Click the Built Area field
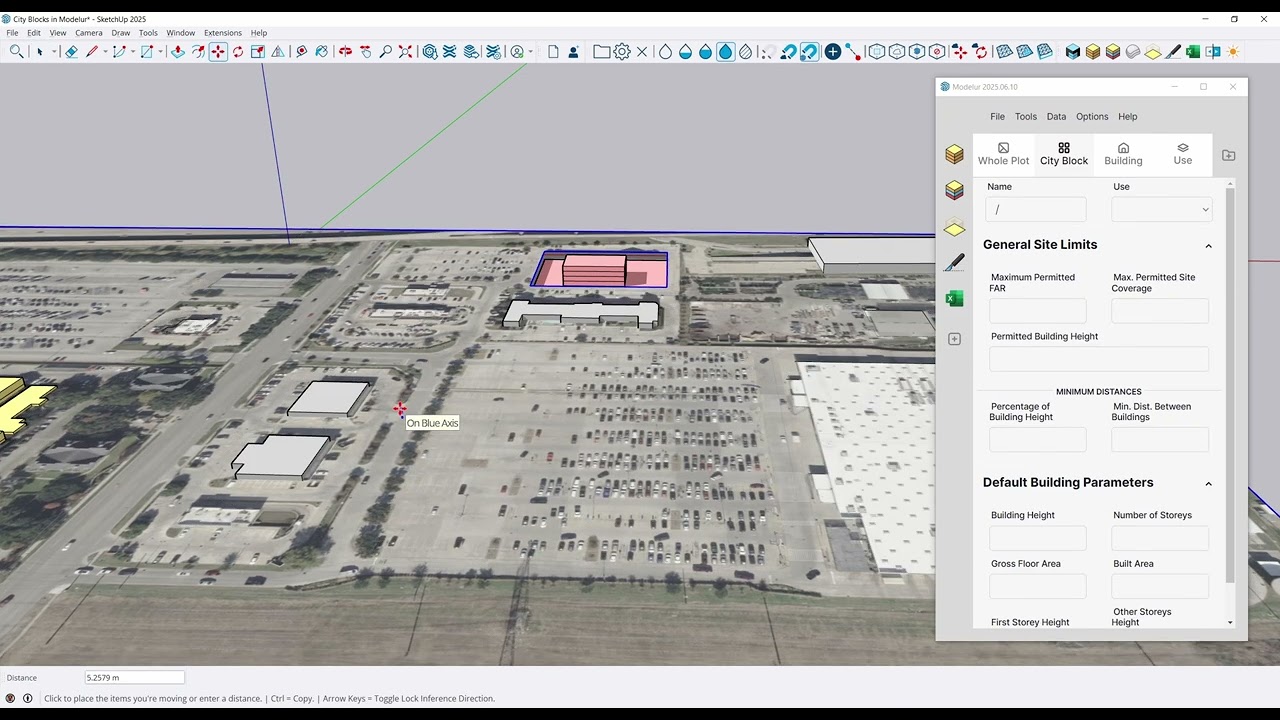 (1160, 586)
